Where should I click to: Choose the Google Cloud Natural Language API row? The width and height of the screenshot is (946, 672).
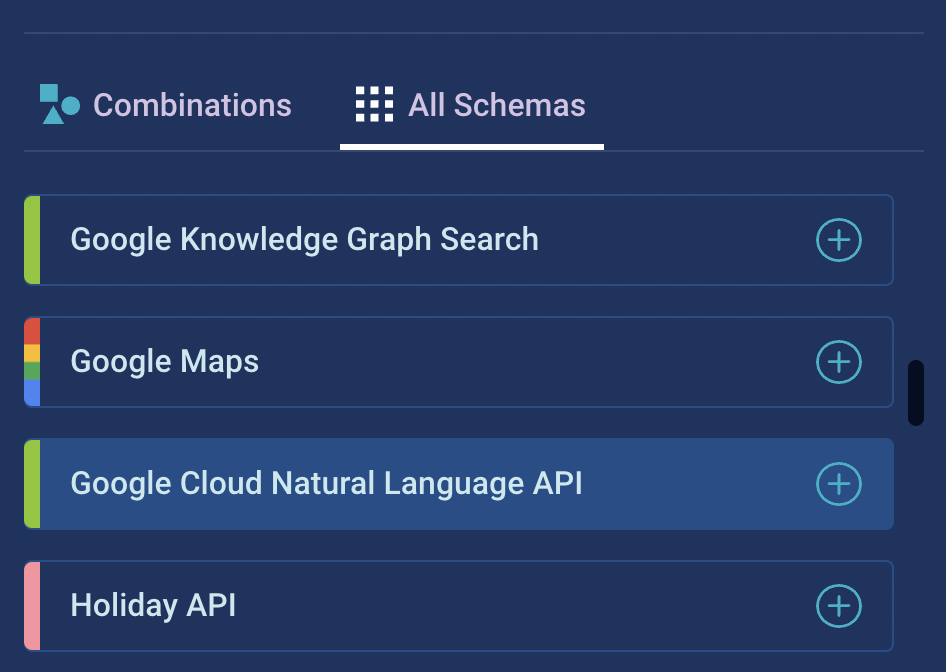coord(459,484)
